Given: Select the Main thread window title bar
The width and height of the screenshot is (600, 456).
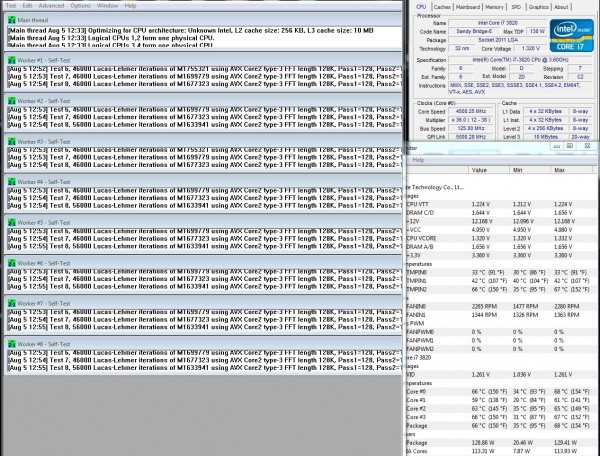Looking at the screenshot, I should (203, 20).
